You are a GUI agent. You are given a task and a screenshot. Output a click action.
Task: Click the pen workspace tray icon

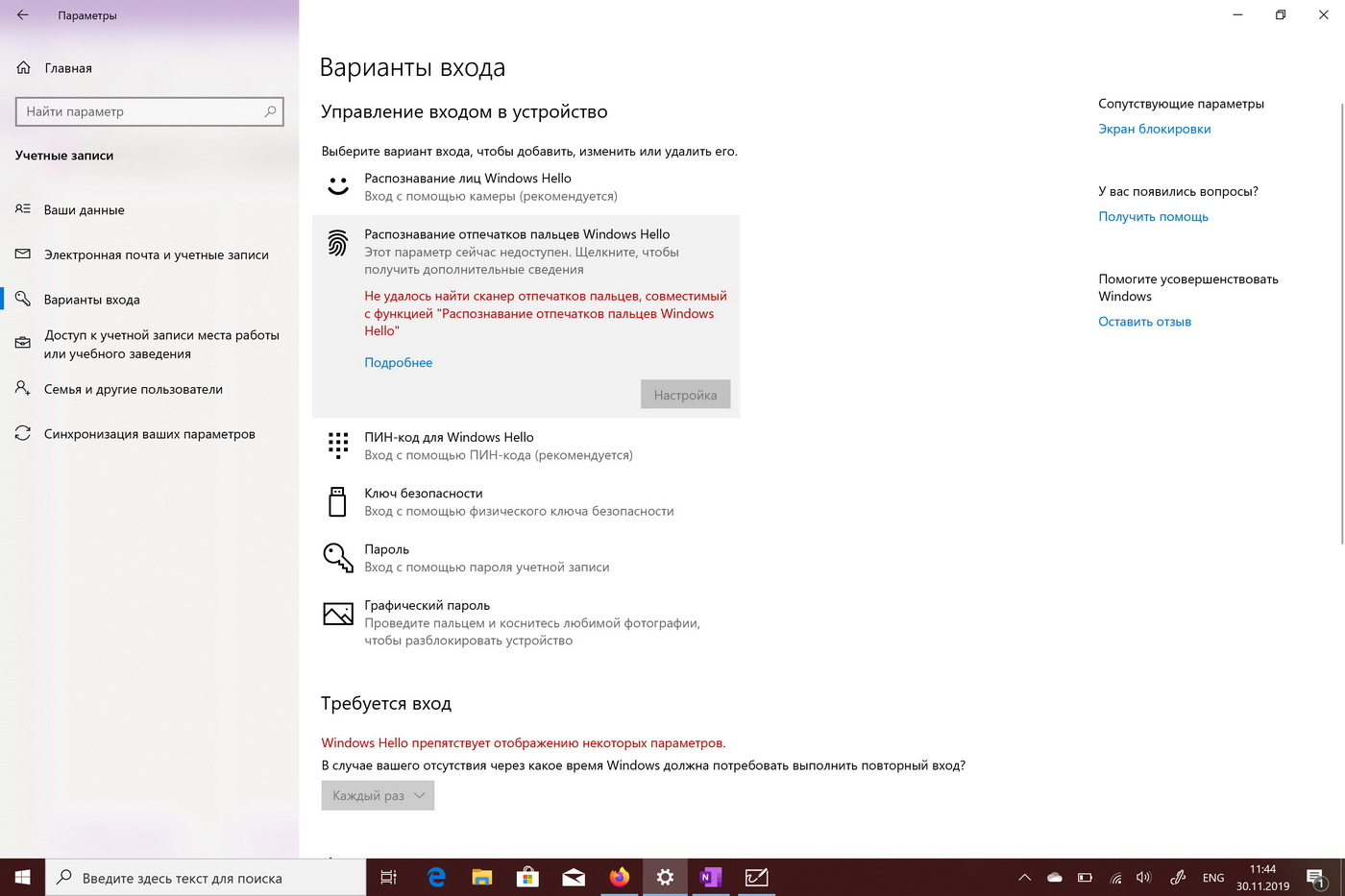[x=1178, y=877]
